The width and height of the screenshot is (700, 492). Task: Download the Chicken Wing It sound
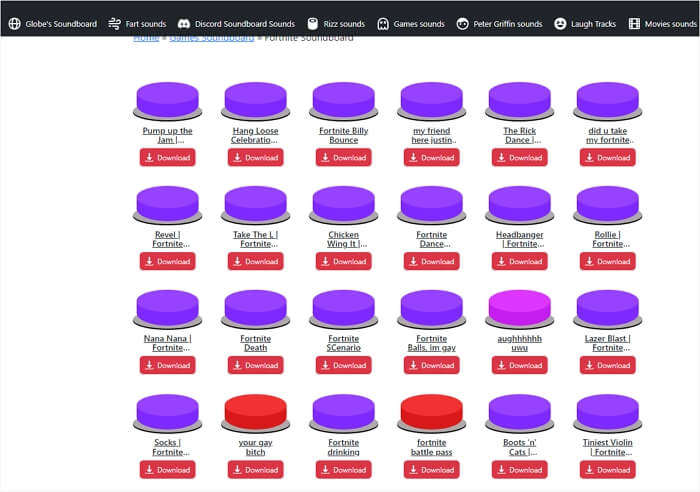pos(343,261)
